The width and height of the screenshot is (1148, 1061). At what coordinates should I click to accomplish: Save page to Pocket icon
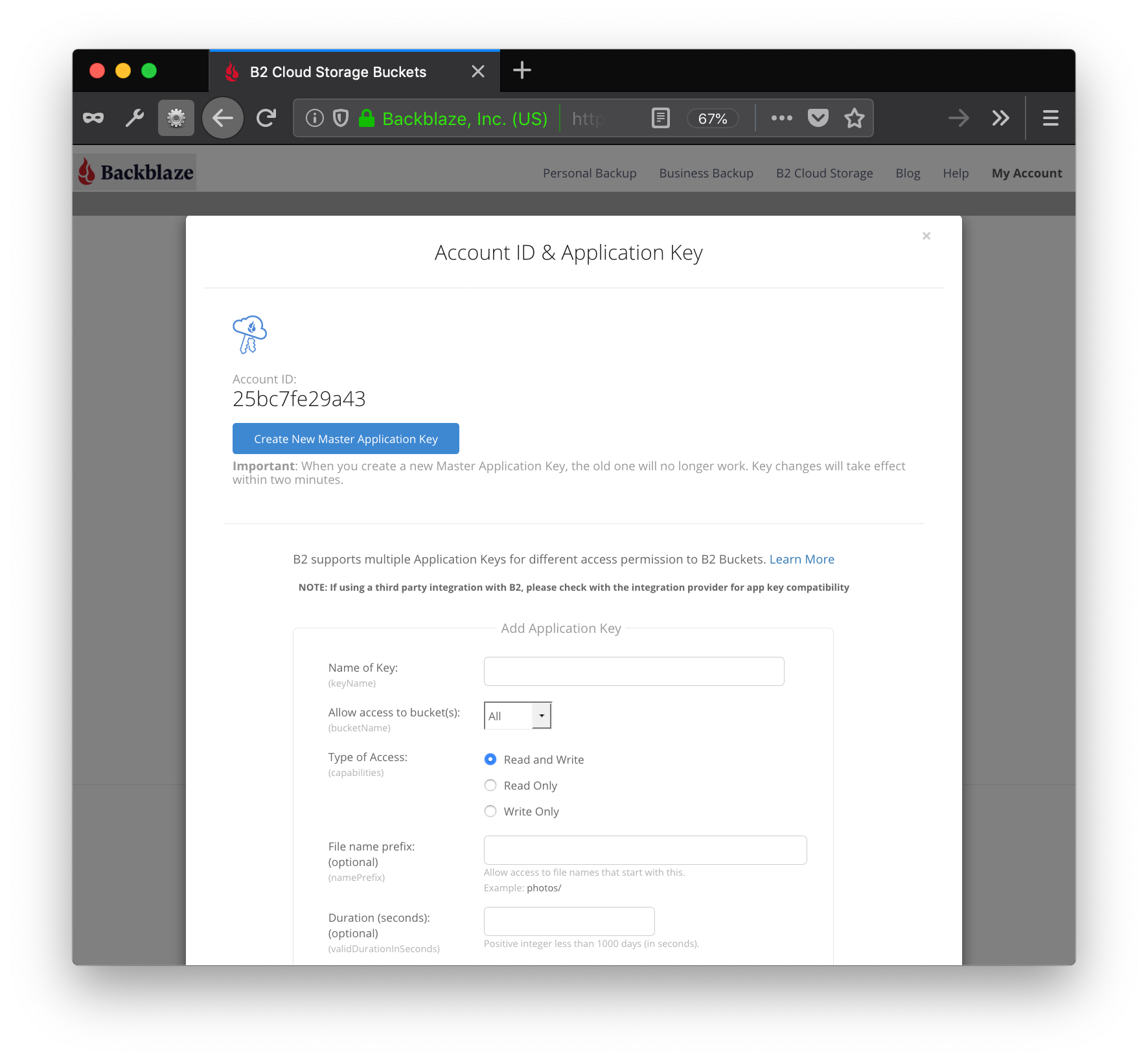click(x=818, y=118)
